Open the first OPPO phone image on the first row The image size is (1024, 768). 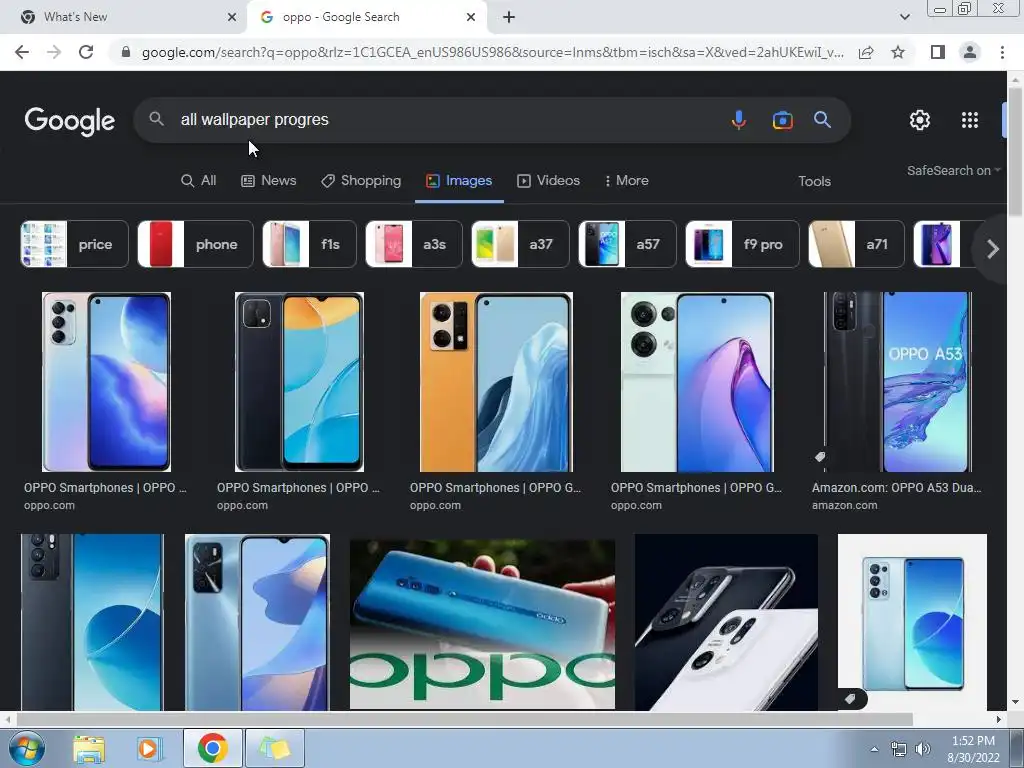click(x=106, y=382)
